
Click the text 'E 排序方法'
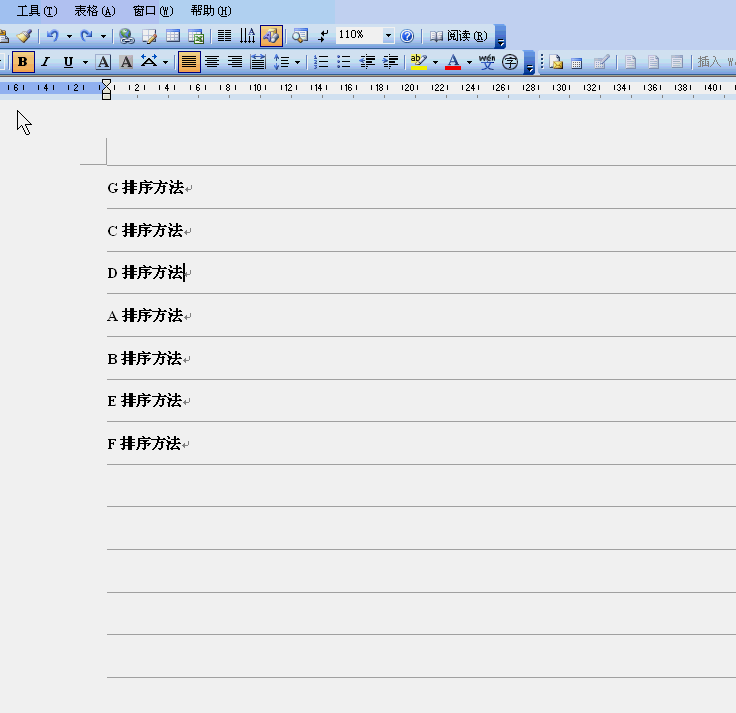click(x=145, y=401)
